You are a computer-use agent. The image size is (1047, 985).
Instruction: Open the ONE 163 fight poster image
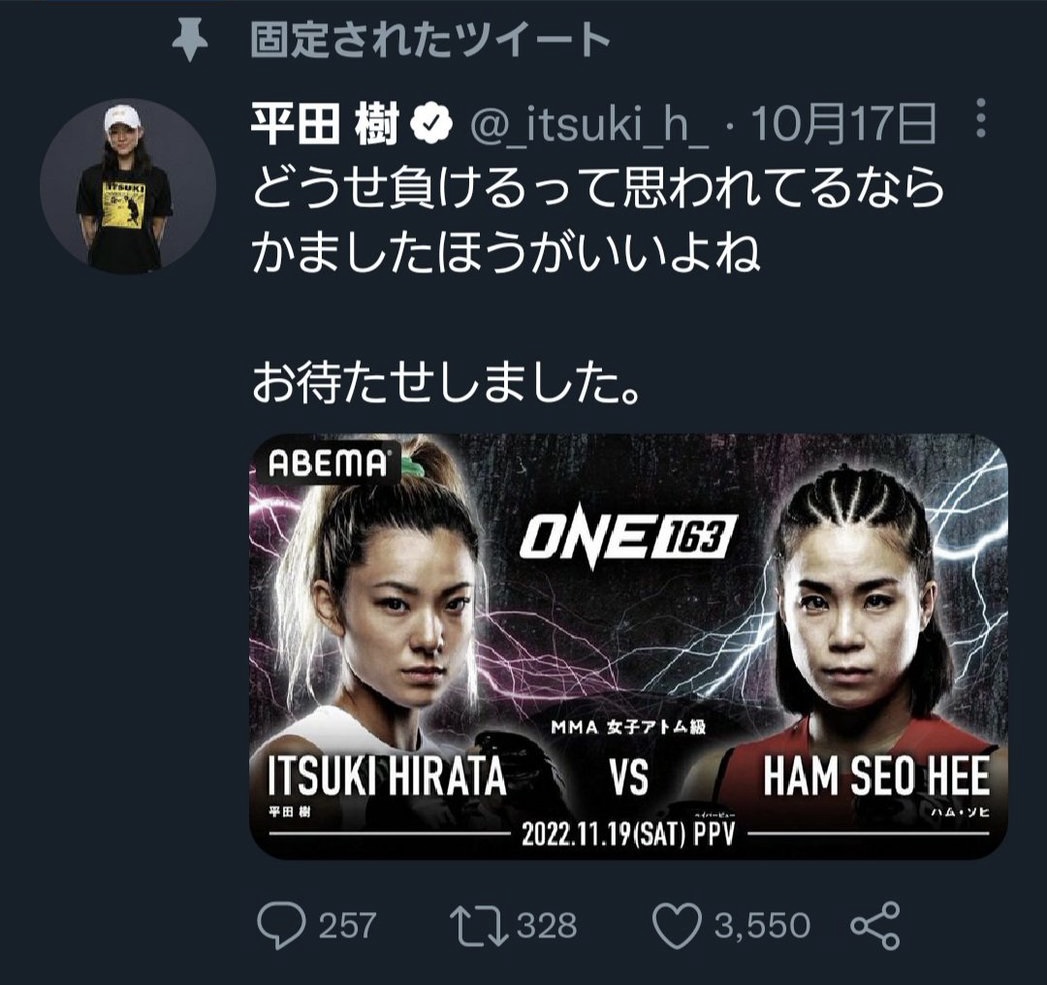[628, 646]
